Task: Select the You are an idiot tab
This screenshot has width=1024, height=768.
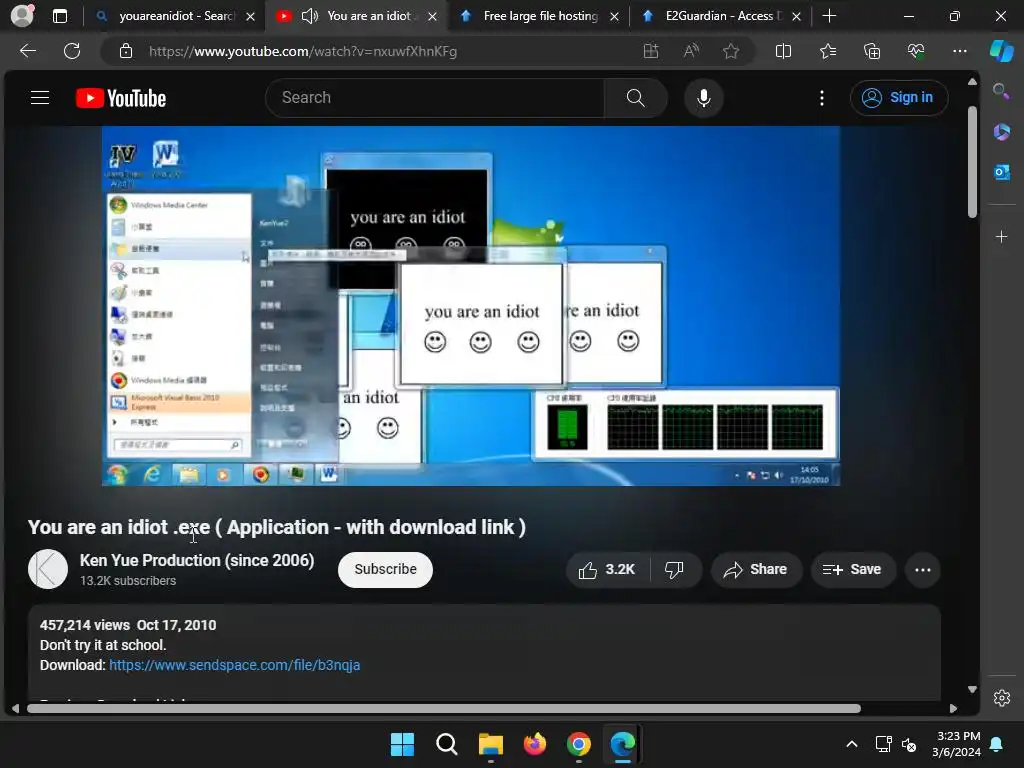Action: point(369,16)
